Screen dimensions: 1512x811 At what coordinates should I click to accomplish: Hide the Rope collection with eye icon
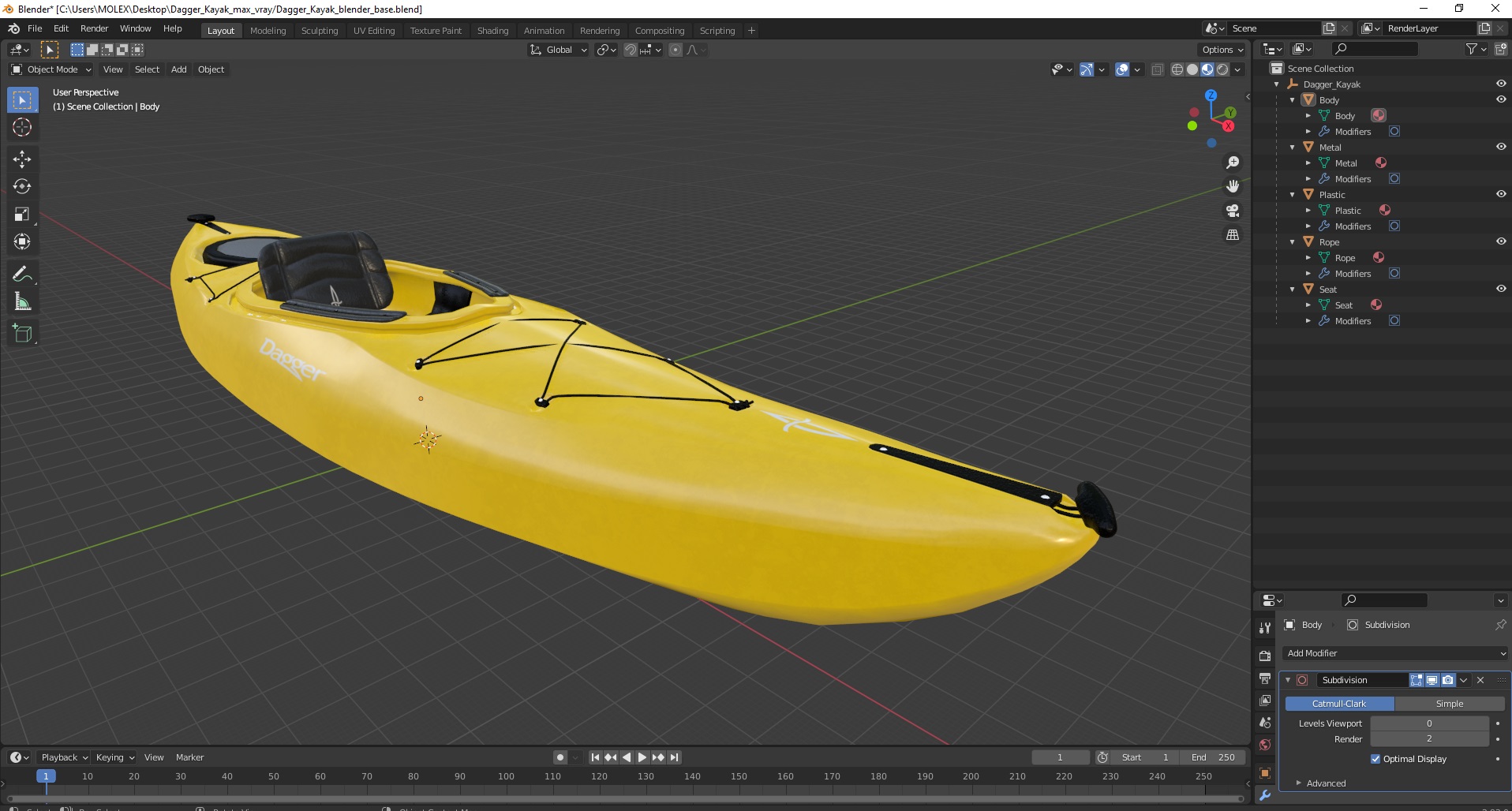pyautogui.click(x=1501, y=241)
